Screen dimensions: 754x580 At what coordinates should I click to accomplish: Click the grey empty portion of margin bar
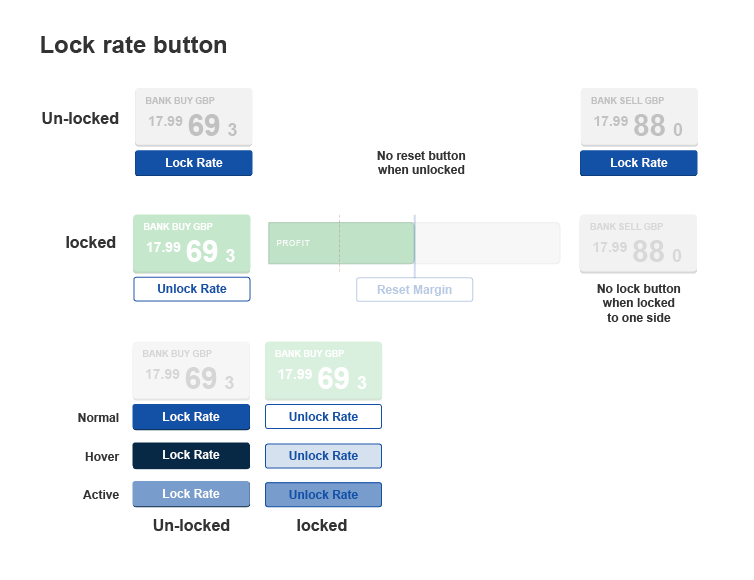tap(487, 243)
